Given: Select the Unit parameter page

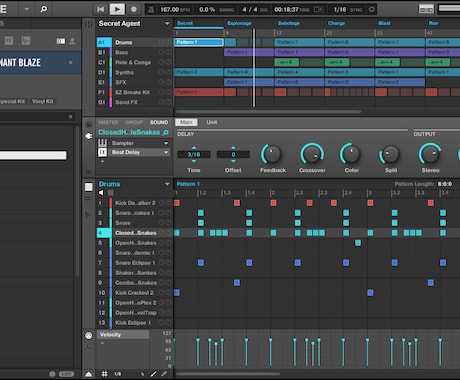Looking at the screenshot, I should point(212,122).
